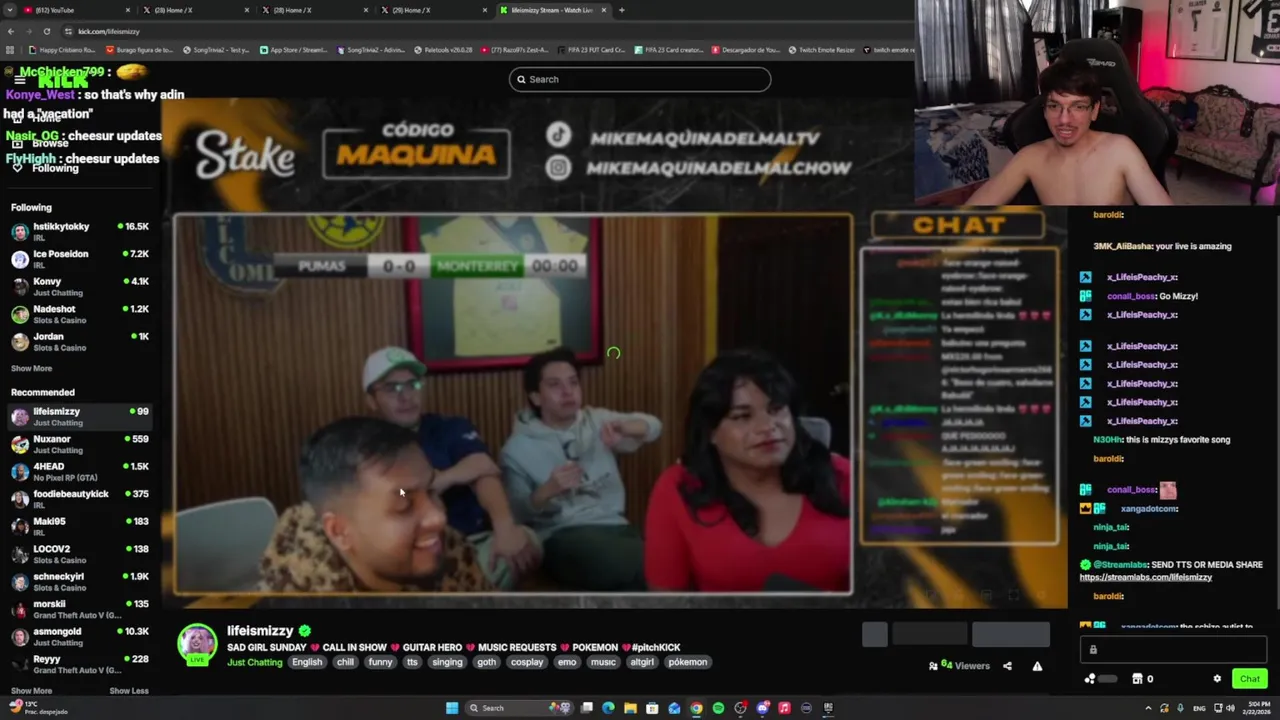Open Reyyy recommended channel

(x=80, y=664)
